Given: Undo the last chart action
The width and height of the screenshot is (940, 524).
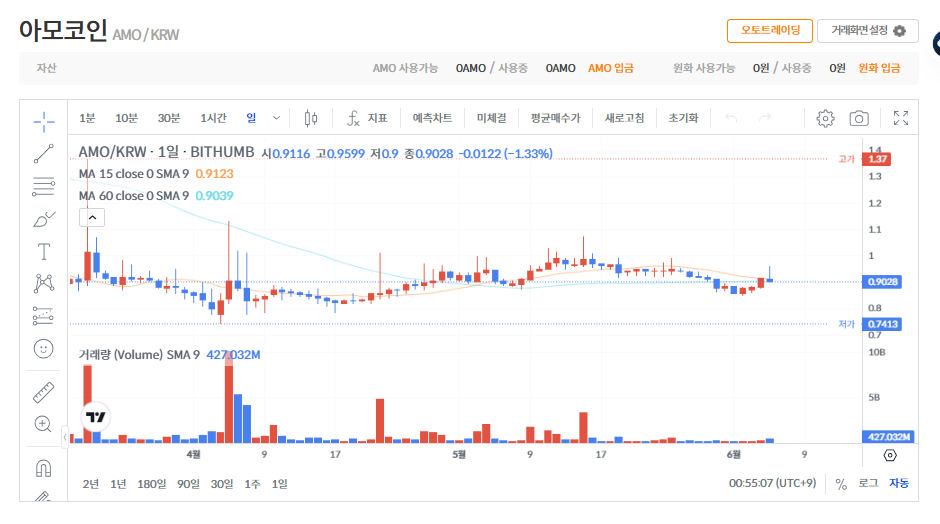Looking at the screenshot, I should click(731, 118).
